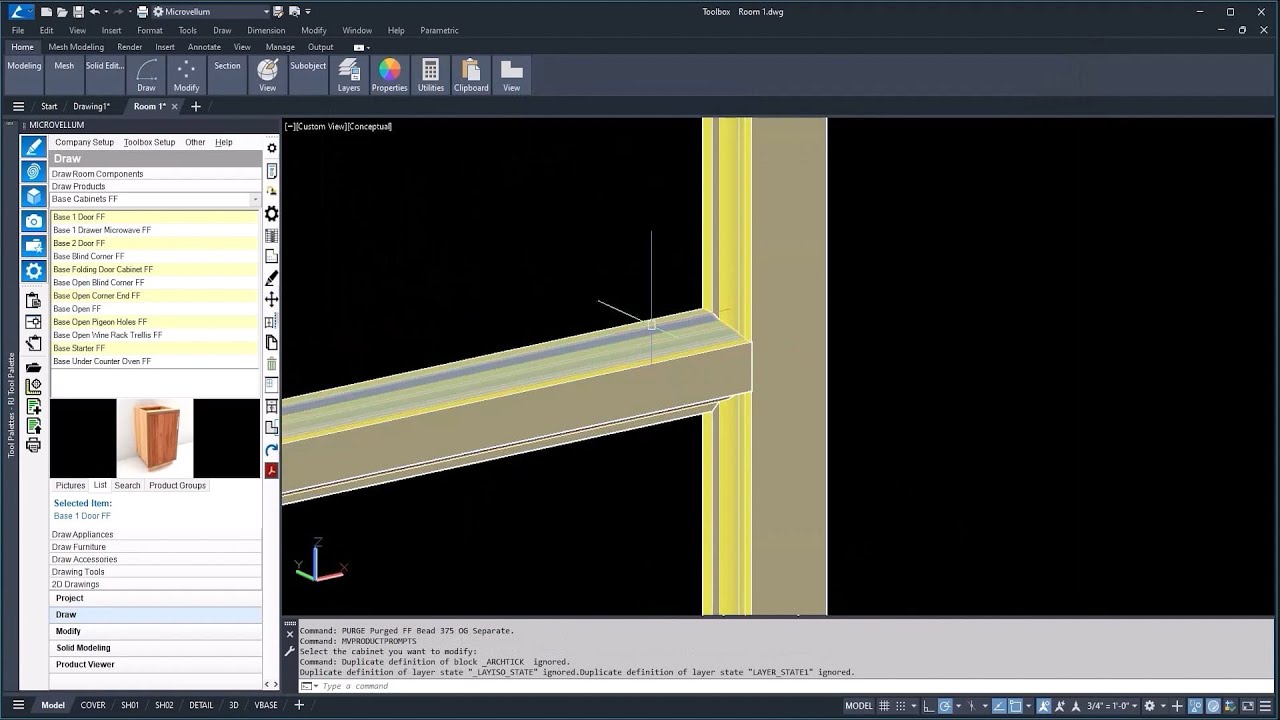This screenshot has height=720, width=1280.
Task: Open the Dimension menu
Action: (x=266, y=30)
